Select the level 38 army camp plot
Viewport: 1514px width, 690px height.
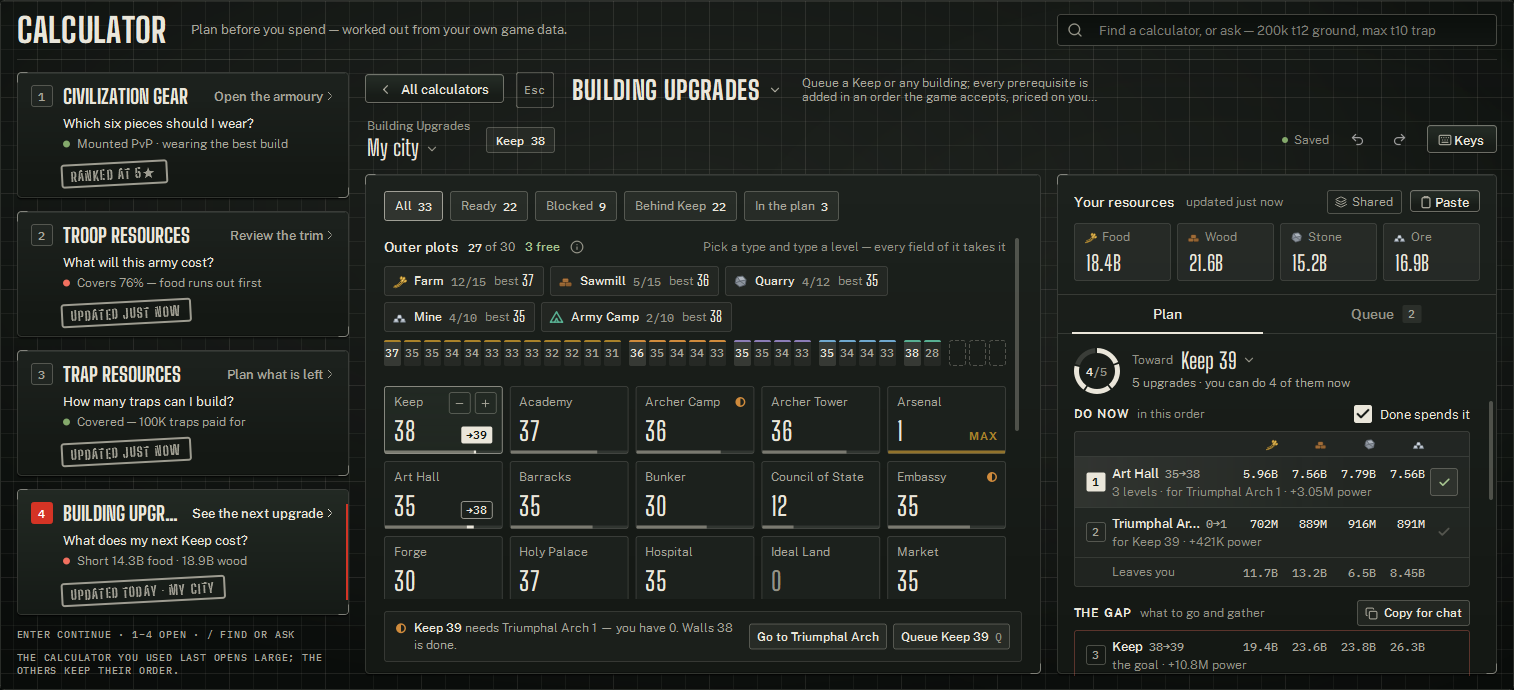point(912,353)
